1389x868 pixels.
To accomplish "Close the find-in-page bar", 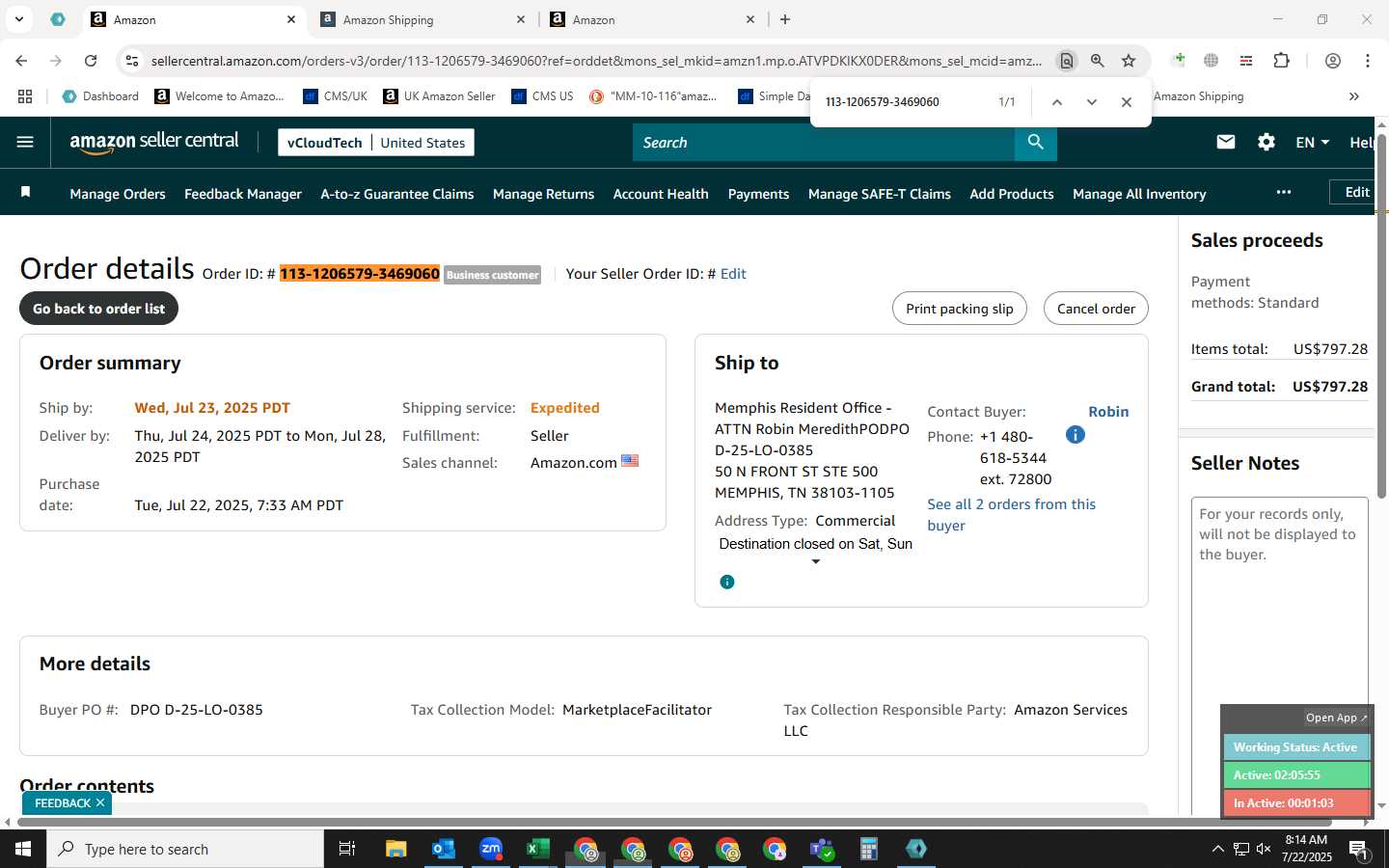I will [1127, 101].
